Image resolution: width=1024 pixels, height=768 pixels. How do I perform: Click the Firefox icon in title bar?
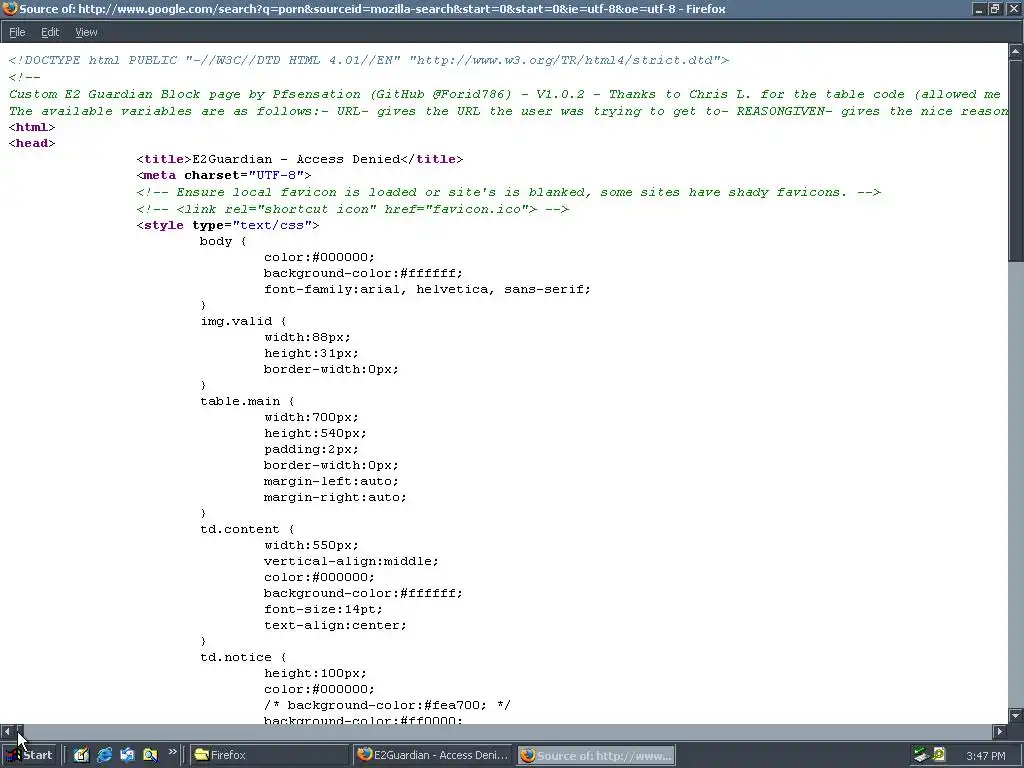(9, 8)
